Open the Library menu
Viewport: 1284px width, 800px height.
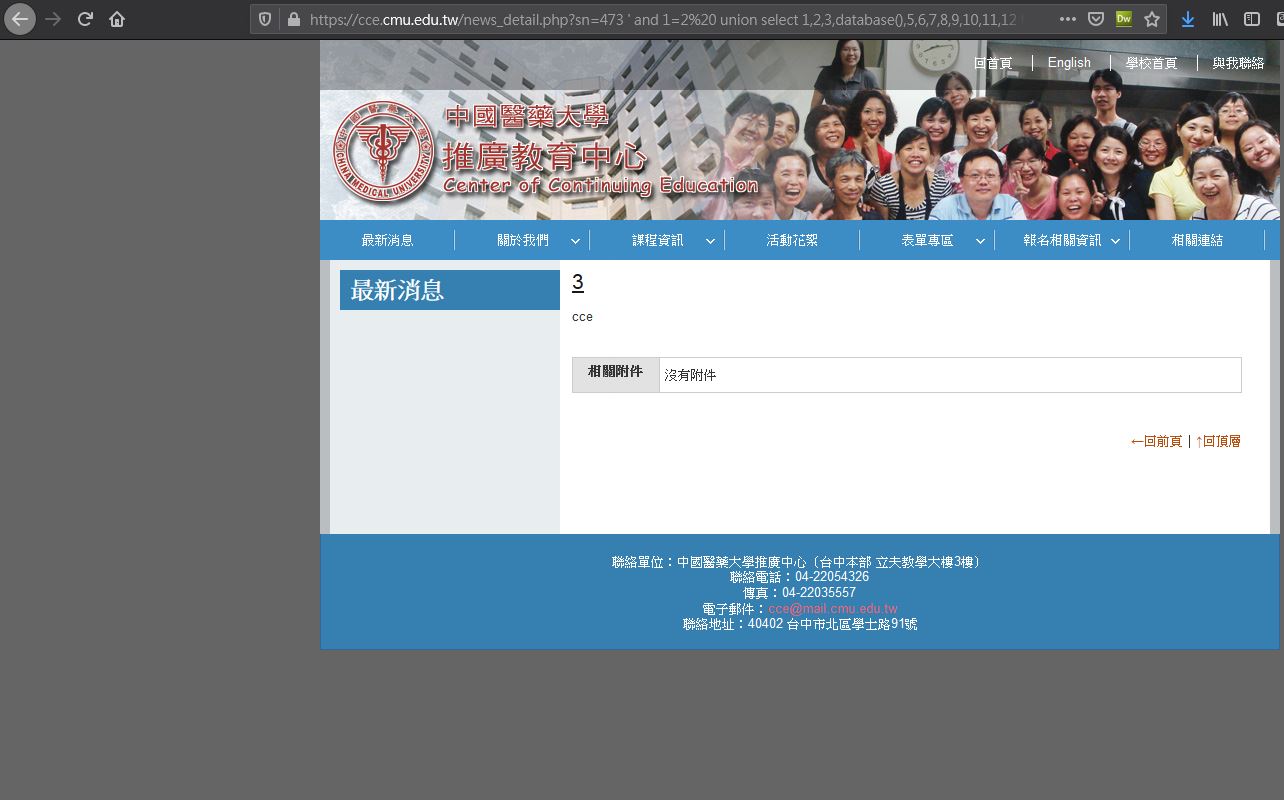tap(1220, 19)
